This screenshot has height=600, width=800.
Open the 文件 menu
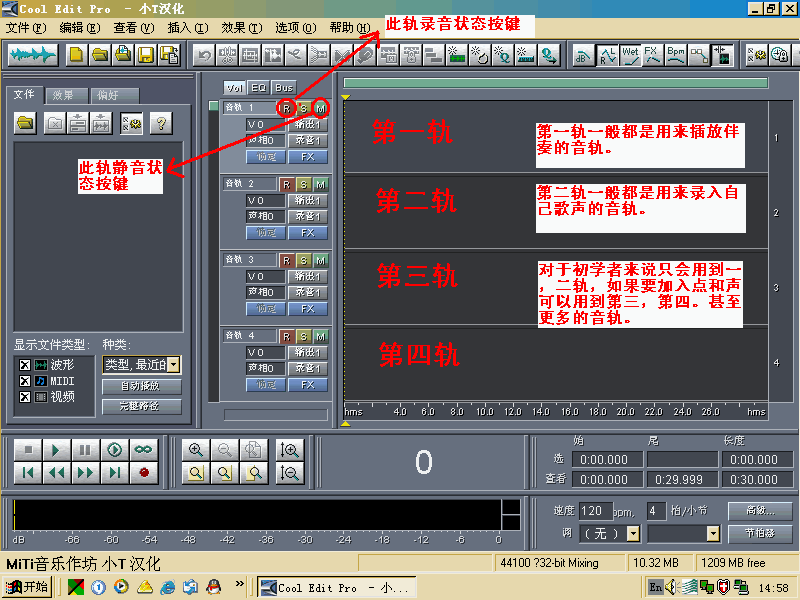tap(26, 28)
